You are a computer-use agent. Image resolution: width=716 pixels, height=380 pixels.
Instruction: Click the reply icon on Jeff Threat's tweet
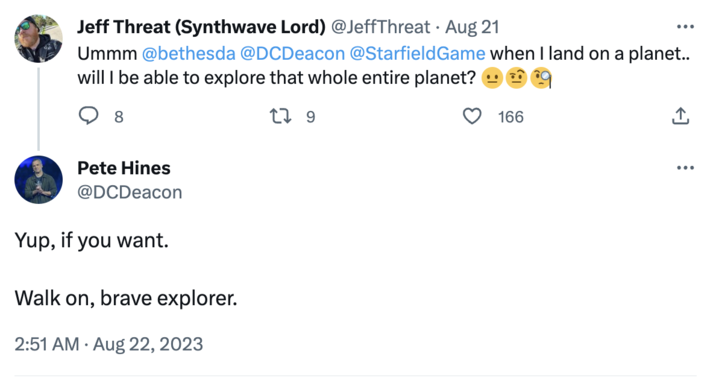tap(88, 116)
